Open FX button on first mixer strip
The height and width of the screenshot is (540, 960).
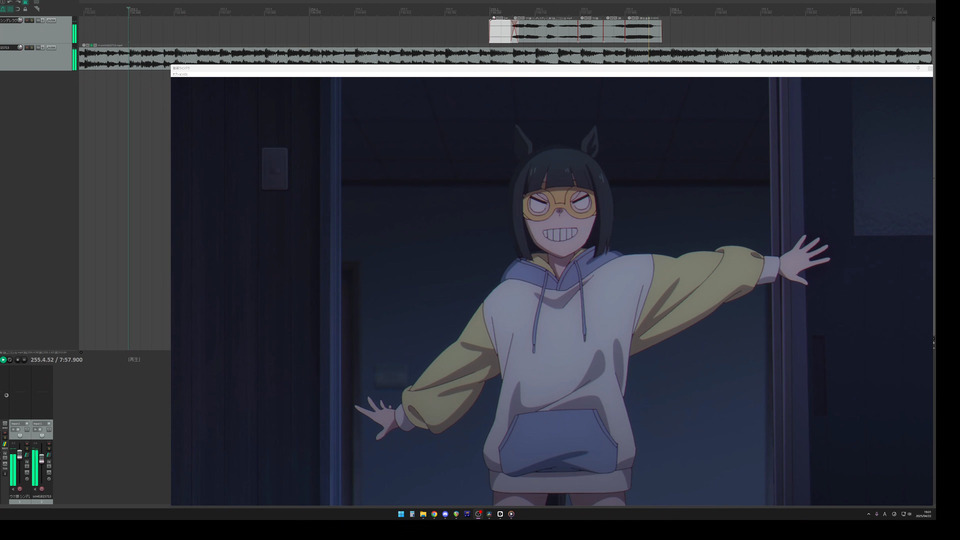tap(27, 462)
